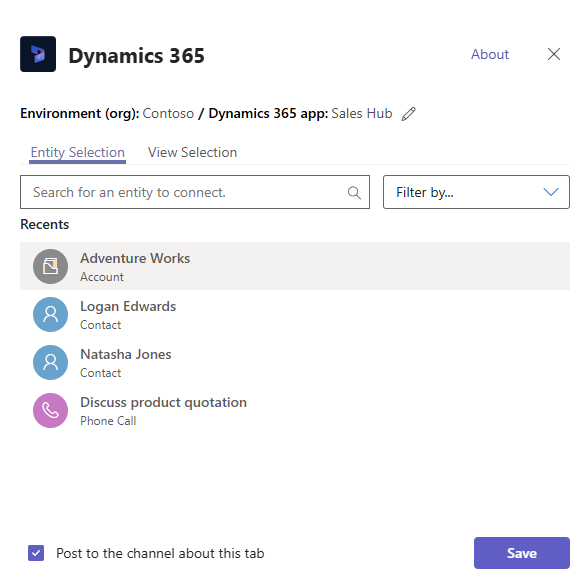The image size is (586, 588).
Task: Select the Adventure Works account icon
Action: 51,266
